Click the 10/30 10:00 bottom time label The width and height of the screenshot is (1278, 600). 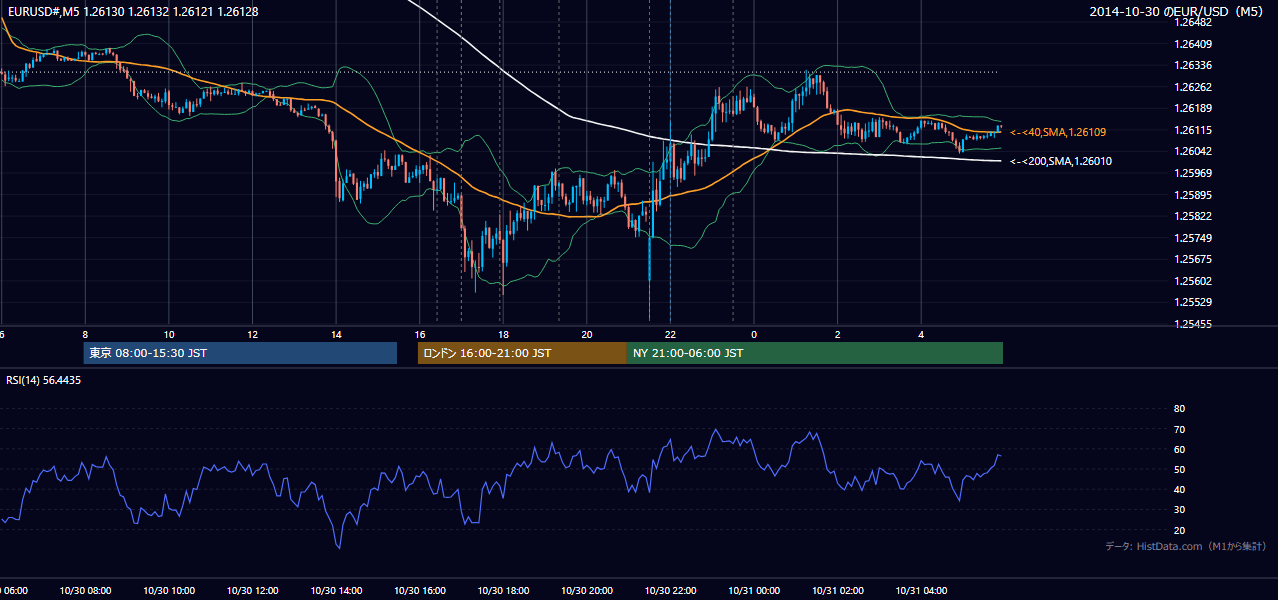click(x=167, y=591)
